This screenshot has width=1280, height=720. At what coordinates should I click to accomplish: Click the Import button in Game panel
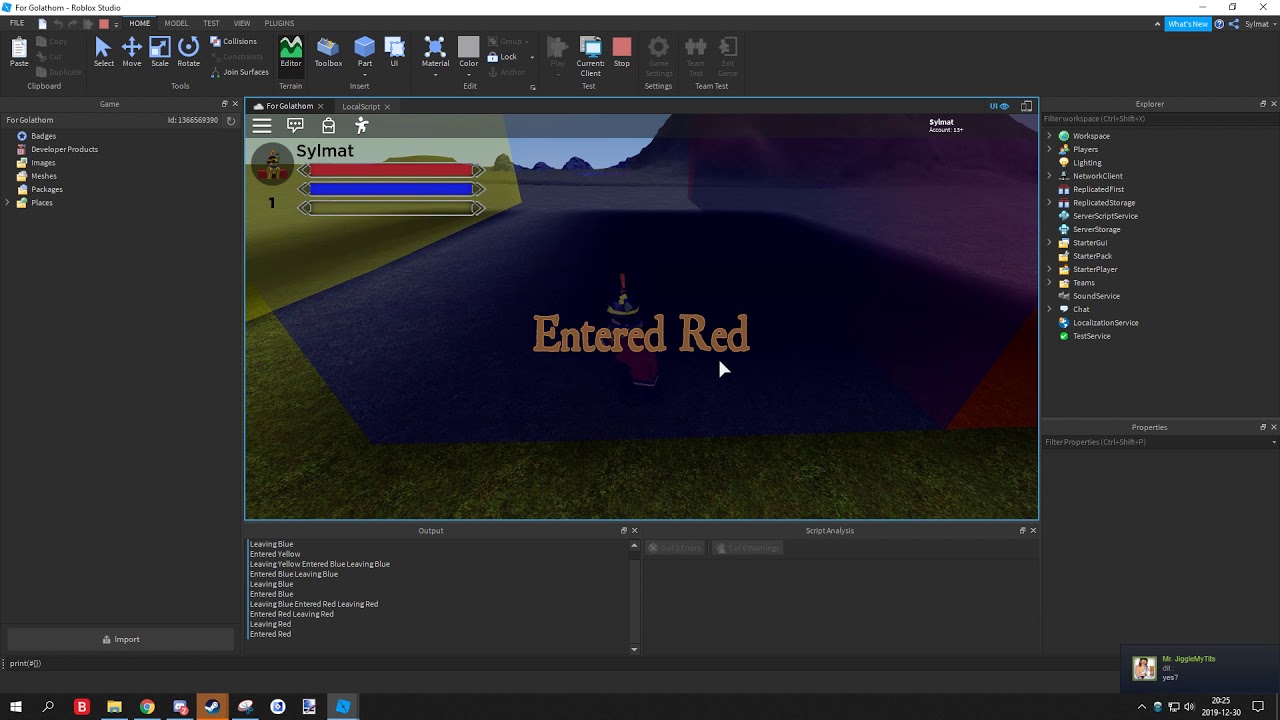click(x=120, y=640)
